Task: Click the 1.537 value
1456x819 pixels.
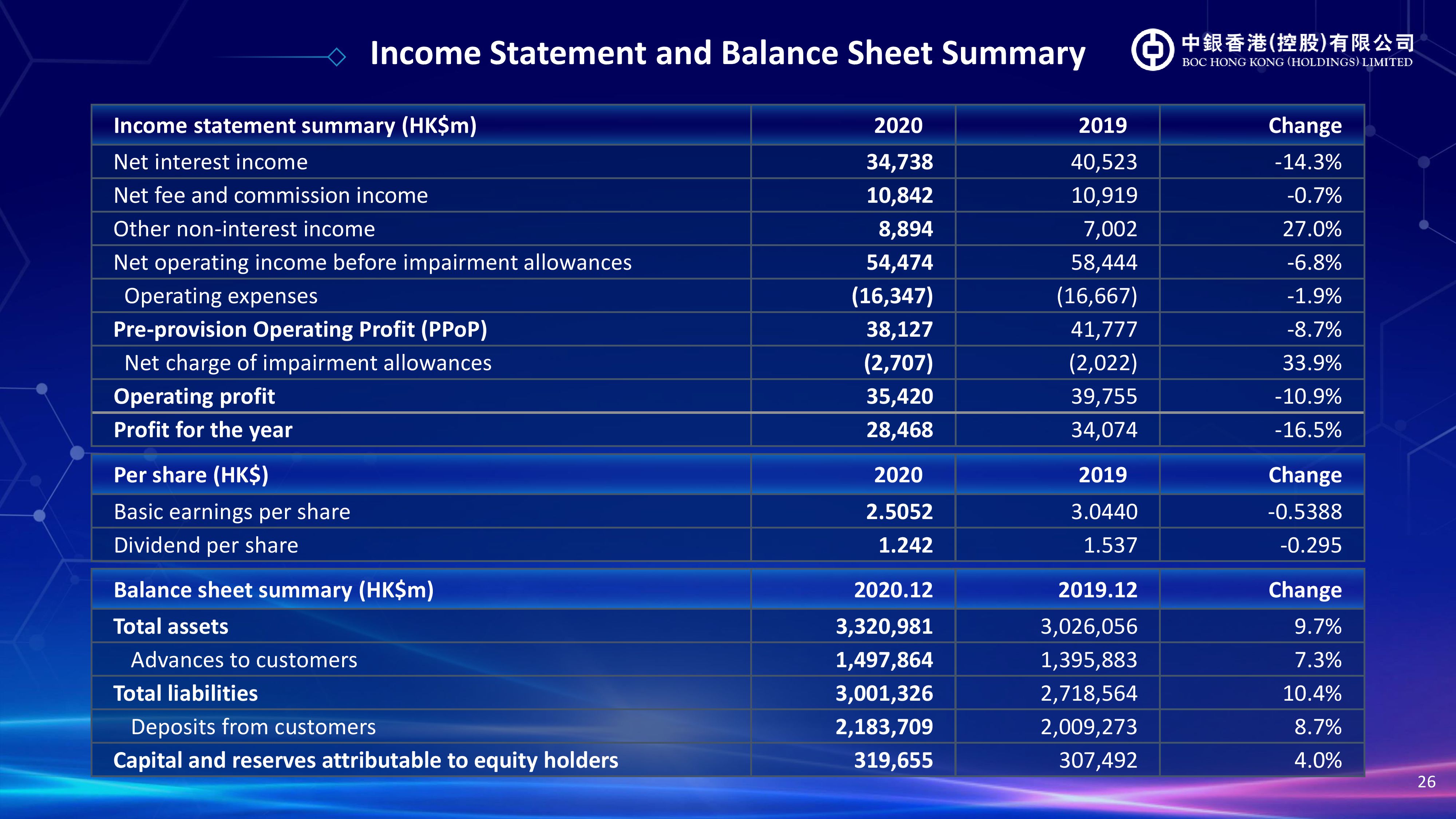Action: coord(1110,545)
